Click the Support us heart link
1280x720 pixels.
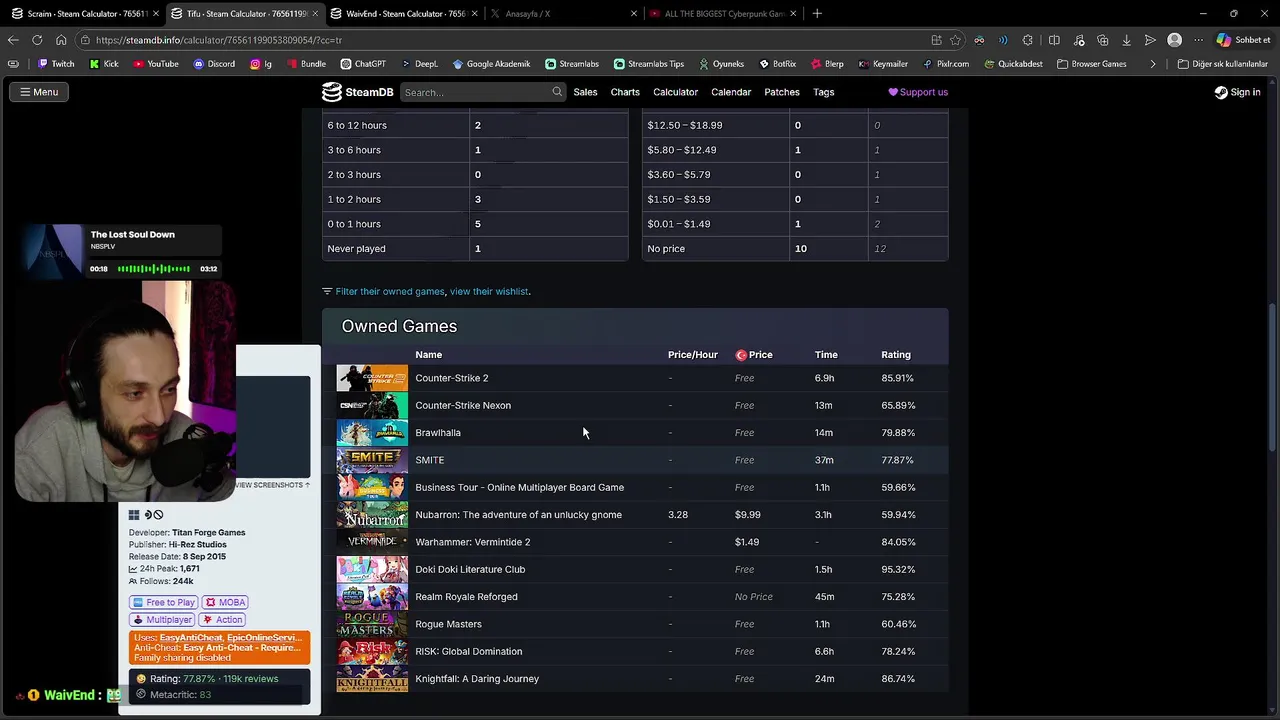pyautogui.click(x=918, y=92)
